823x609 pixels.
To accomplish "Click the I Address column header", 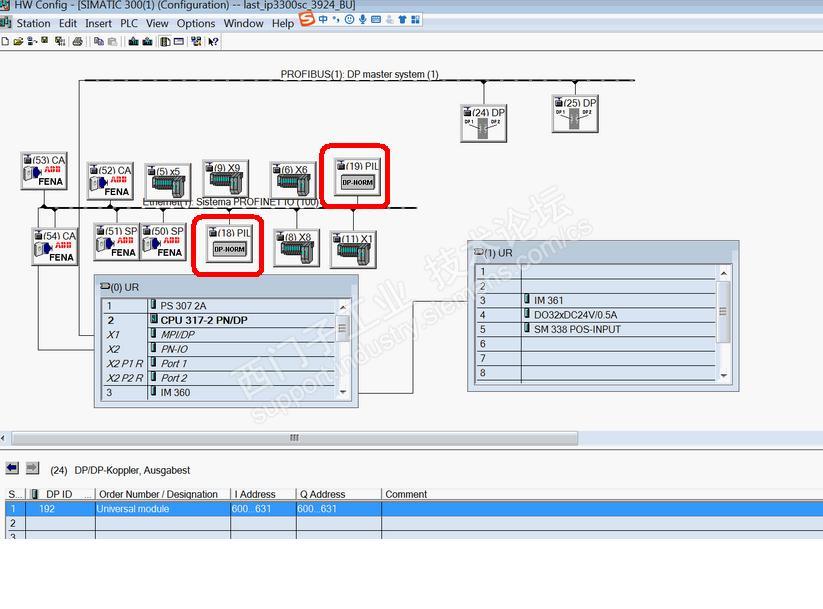I will 263,494.
